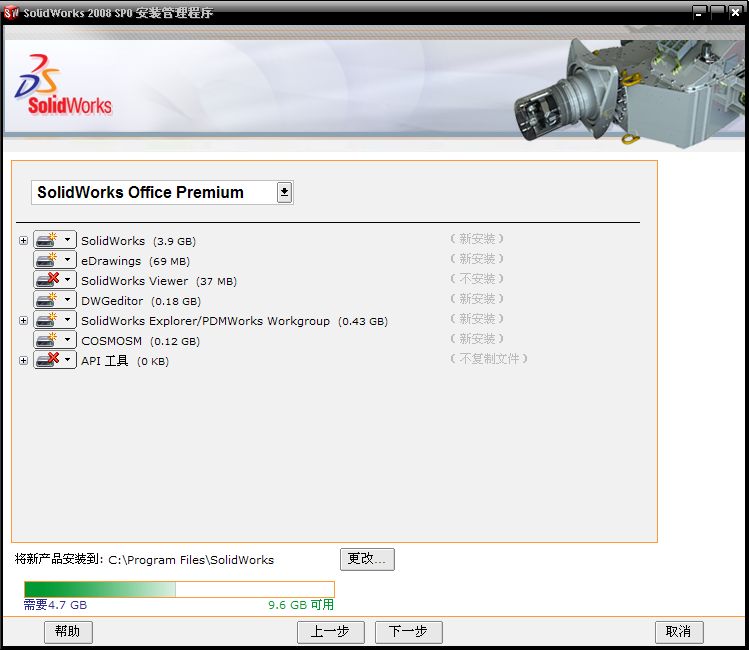Open the install option arrow for DWGeditor
The height and width of the screenshot is (650, 749).
tap(68, 300)
